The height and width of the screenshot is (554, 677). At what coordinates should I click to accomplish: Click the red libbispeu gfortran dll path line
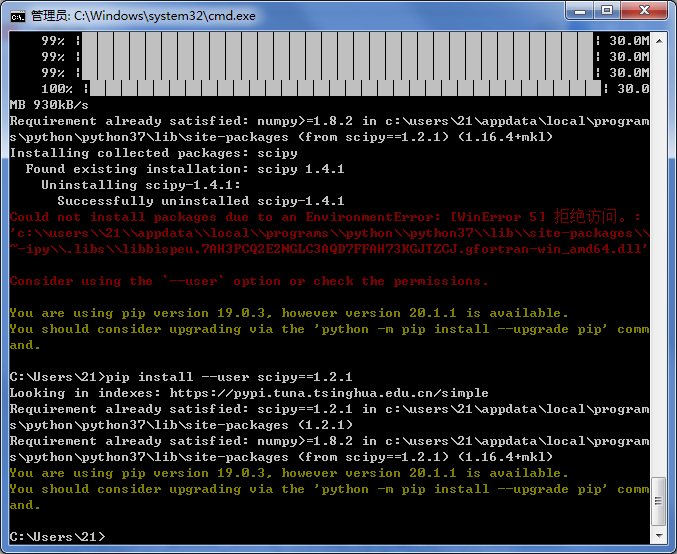pyautogui.click(x=329, y=249)
